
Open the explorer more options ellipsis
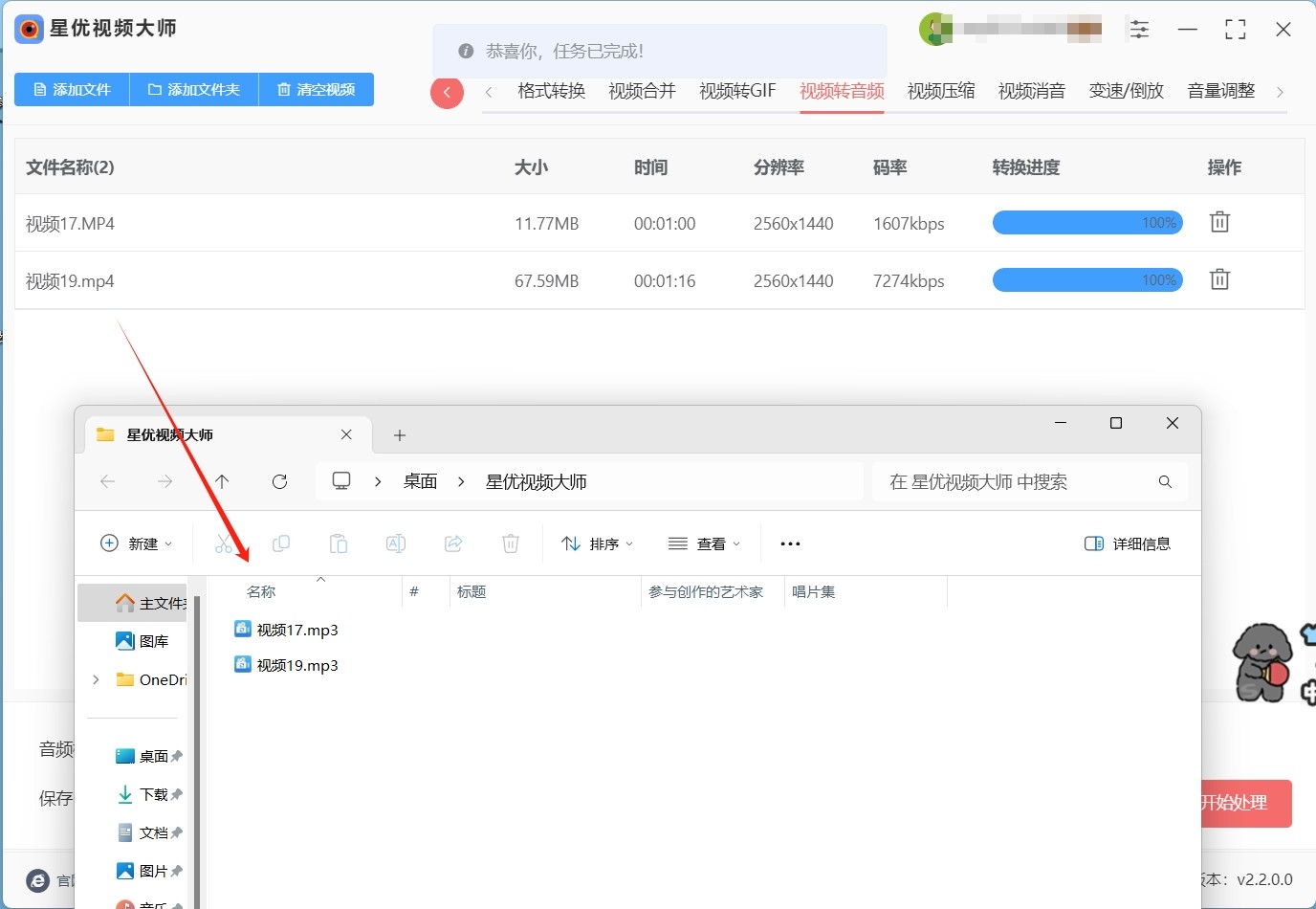(790, 543)
